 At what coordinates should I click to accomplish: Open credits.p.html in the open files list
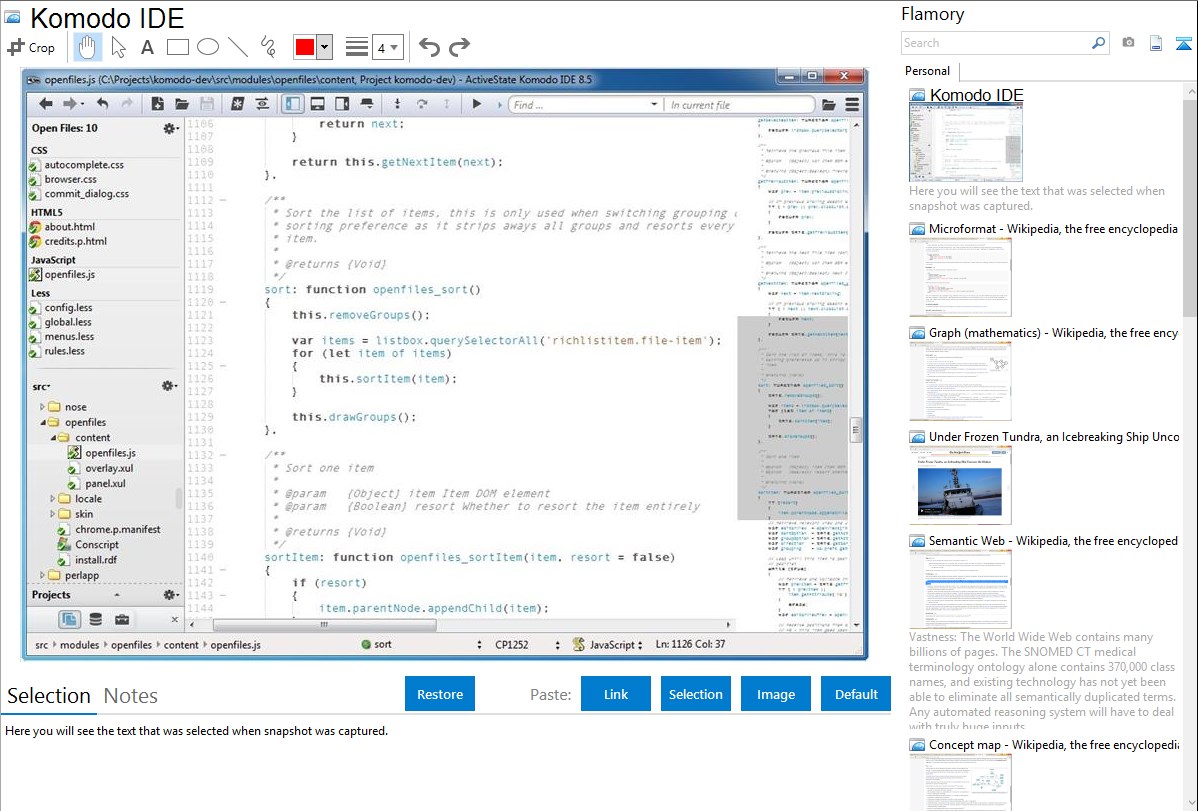pos(76,242)
